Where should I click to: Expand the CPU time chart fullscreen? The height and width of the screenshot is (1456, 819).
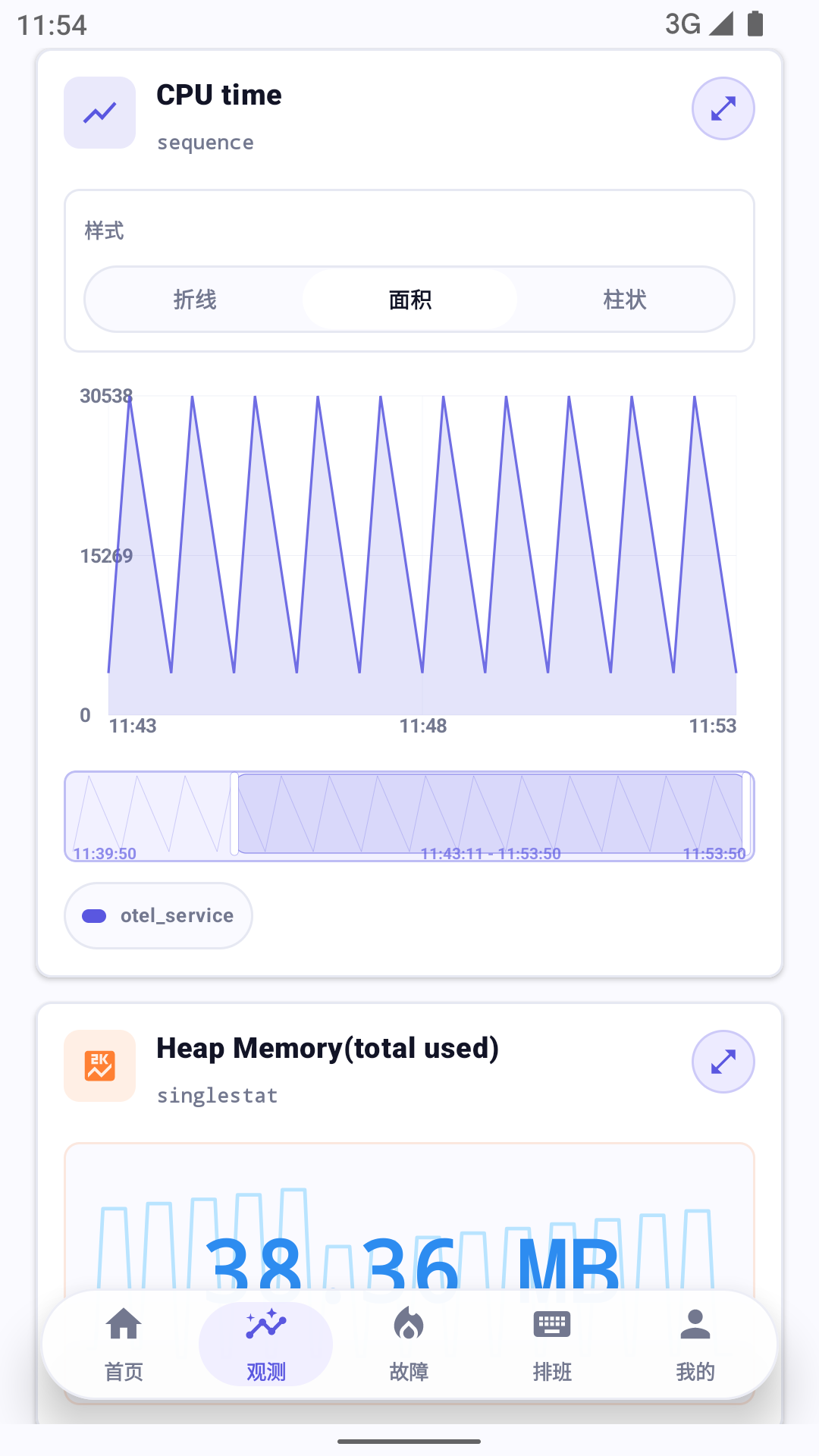tap(723, 108)
